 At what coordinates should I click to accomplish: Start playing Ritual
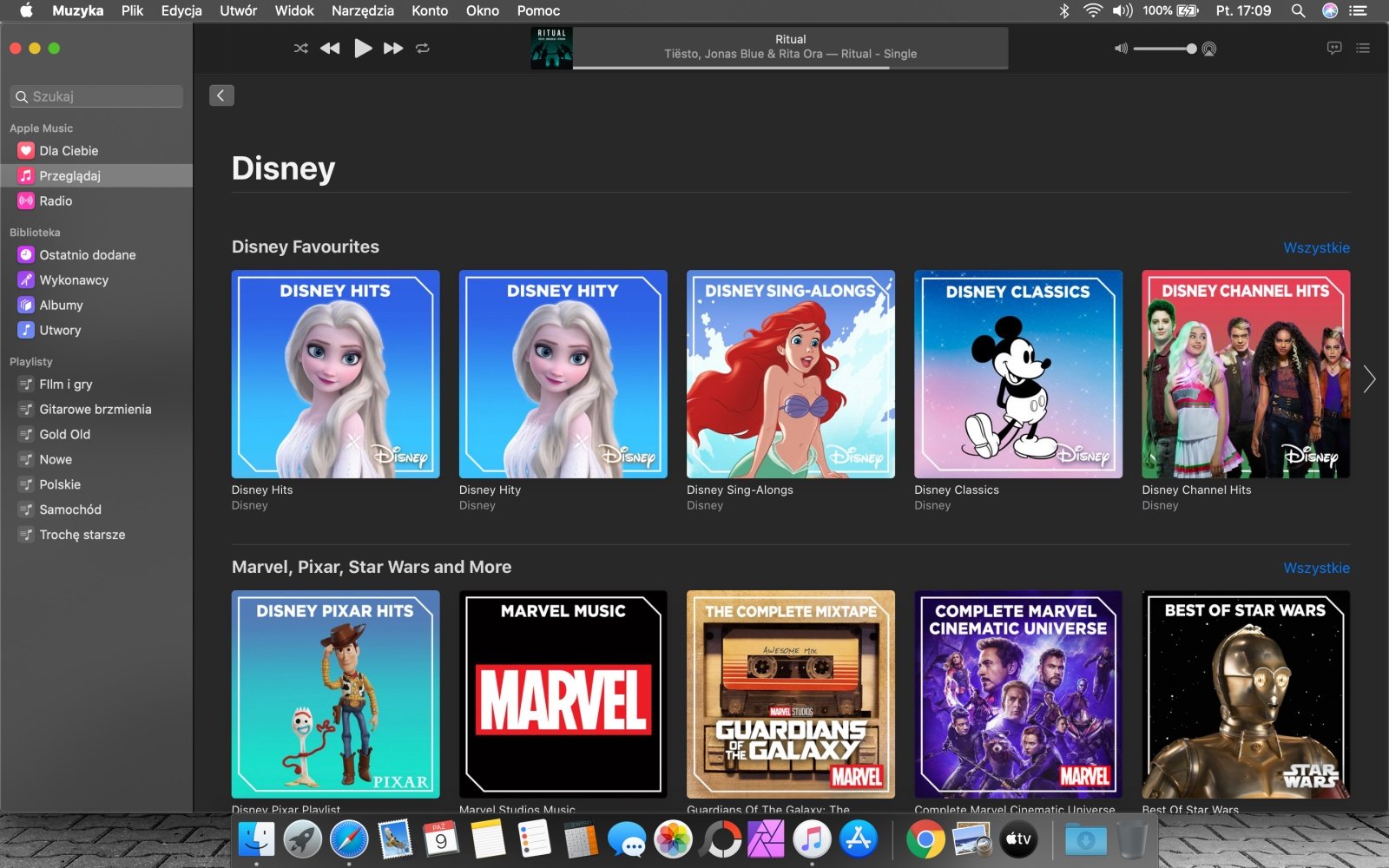coord(363,49)
